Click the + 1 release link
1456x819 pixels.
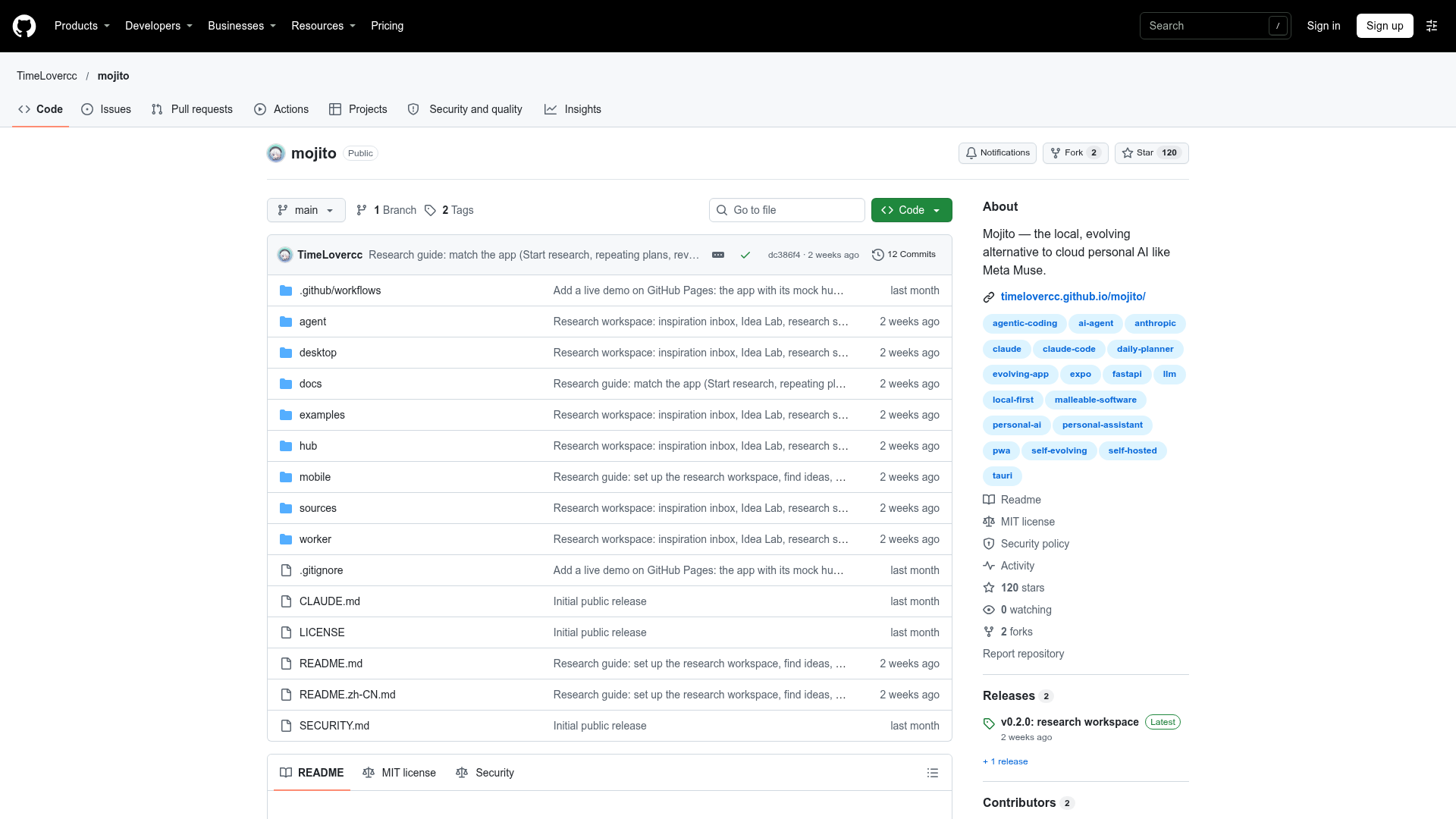pyautogui.click(x=1006, y=761)
